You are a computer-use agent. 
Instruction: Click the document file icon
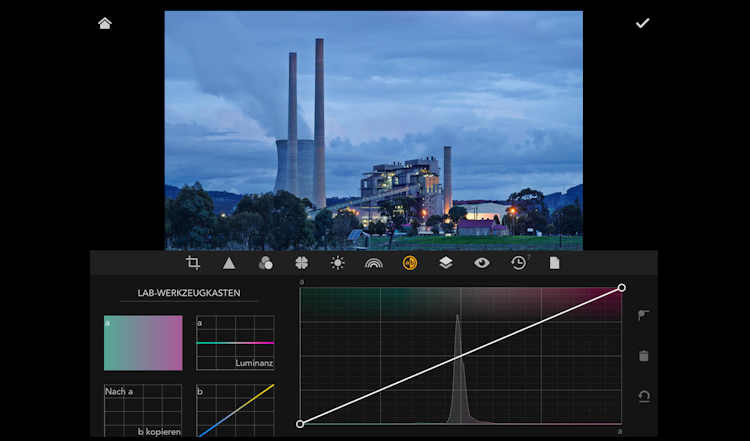(554, 263)
